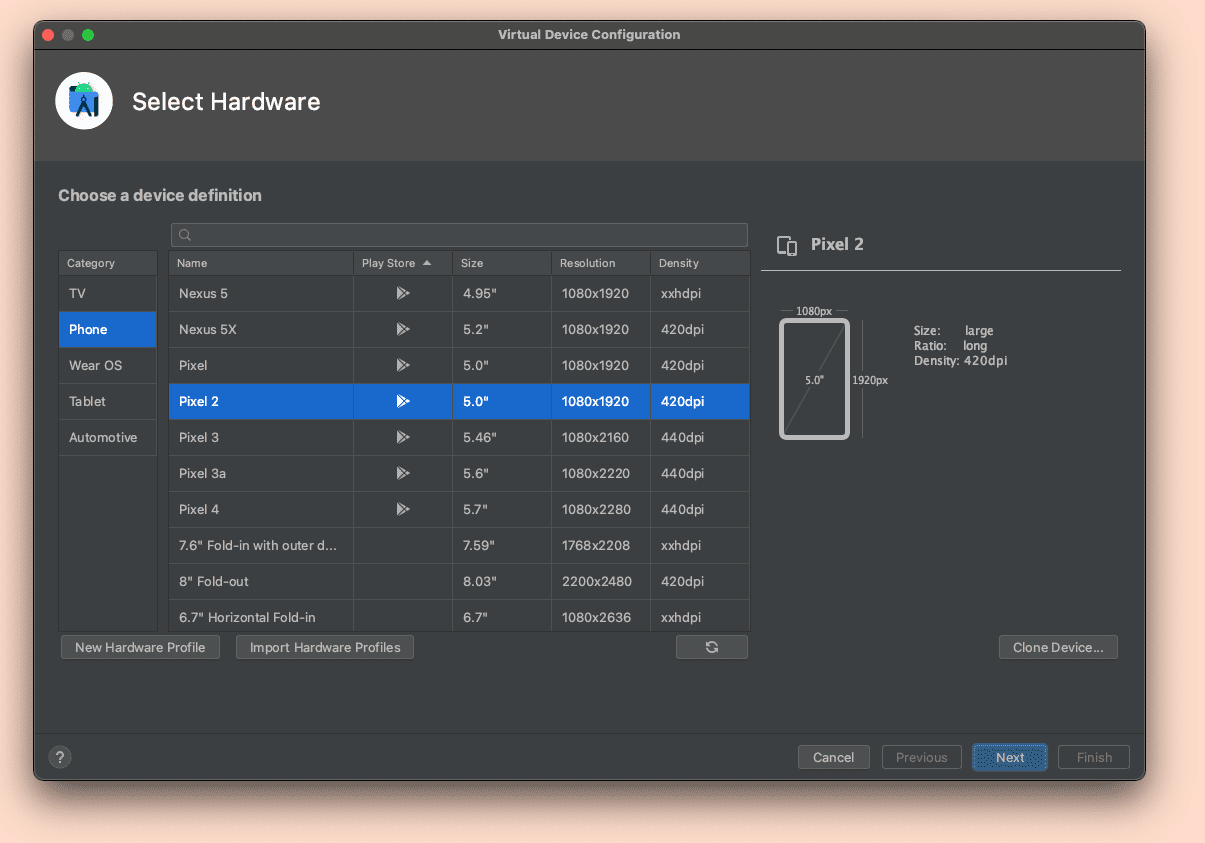The height and width of the screenshot is (843, 1205).
Task: Click the Android Studio logo icon
Action: click(84, 101)
